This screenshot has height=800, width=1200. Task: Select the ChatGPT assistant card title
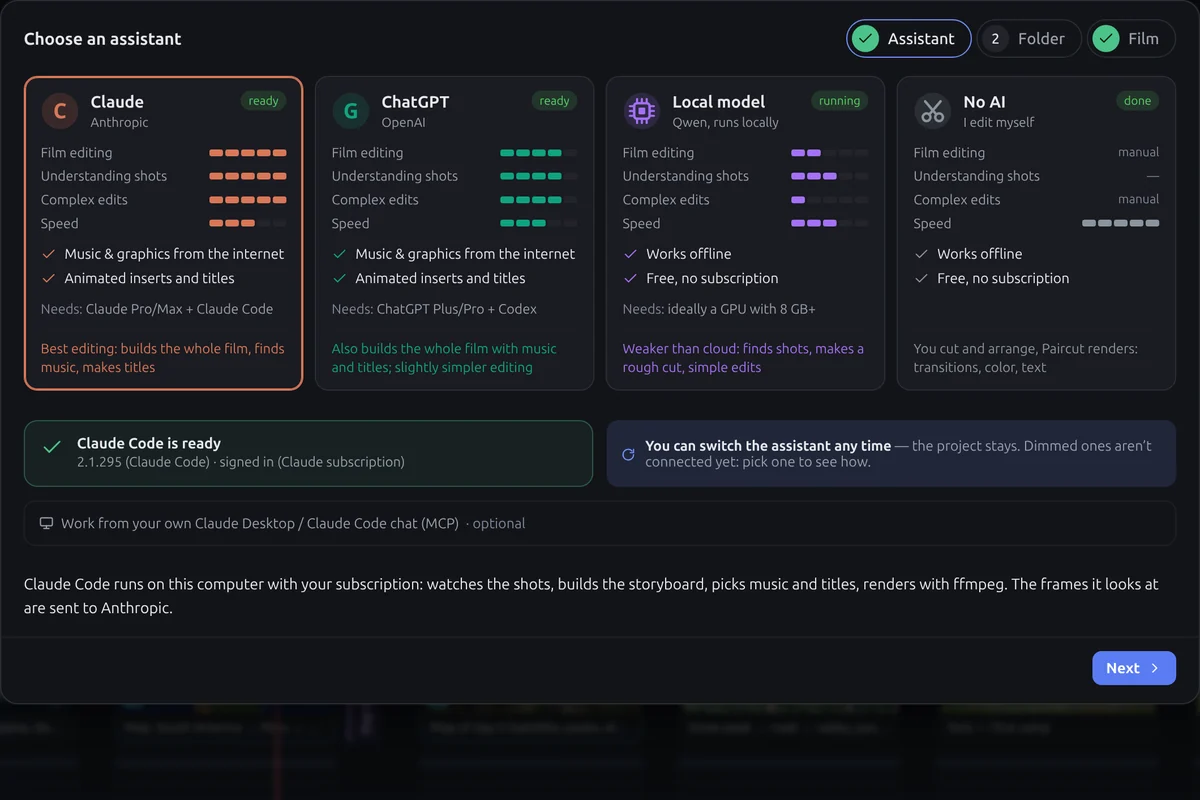coord(415,102)
